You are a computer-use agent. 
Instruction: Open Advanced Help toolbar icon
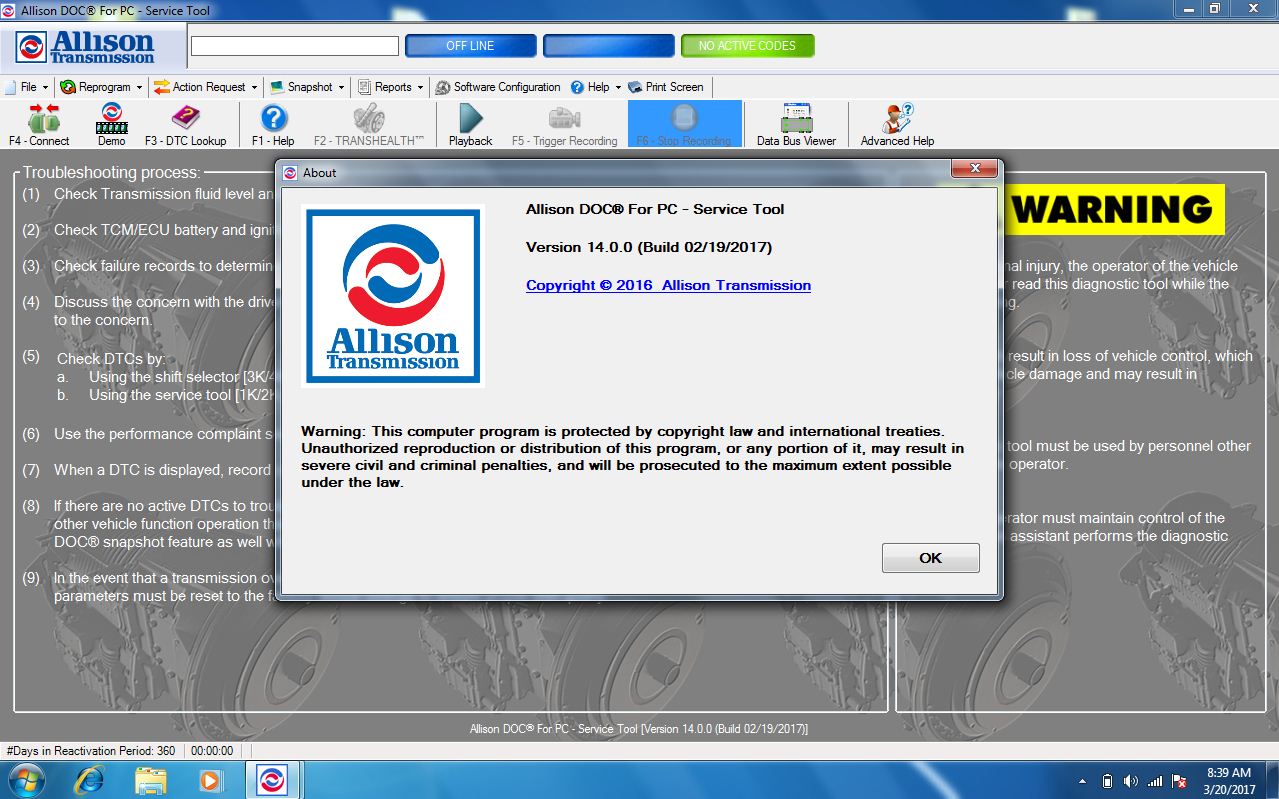pos(898,125)
